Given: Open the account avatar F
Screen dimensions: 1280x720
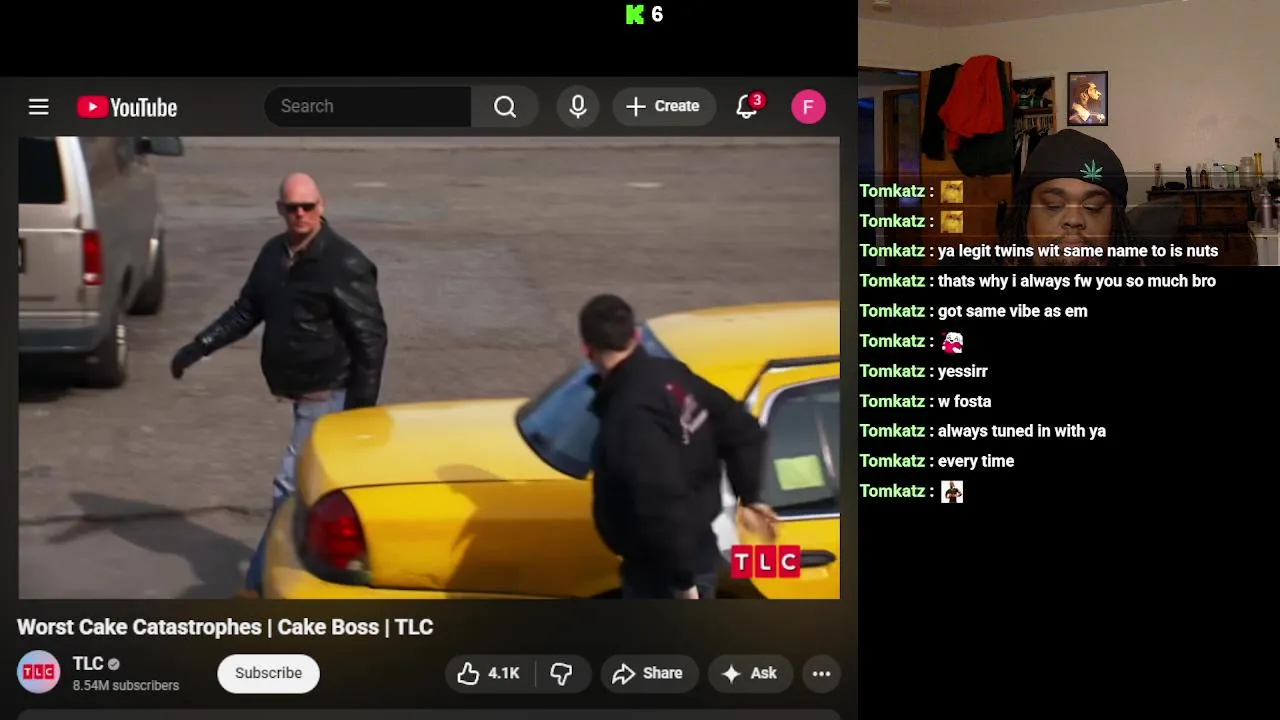Looking at the screenshot, I should click(808, 107).
